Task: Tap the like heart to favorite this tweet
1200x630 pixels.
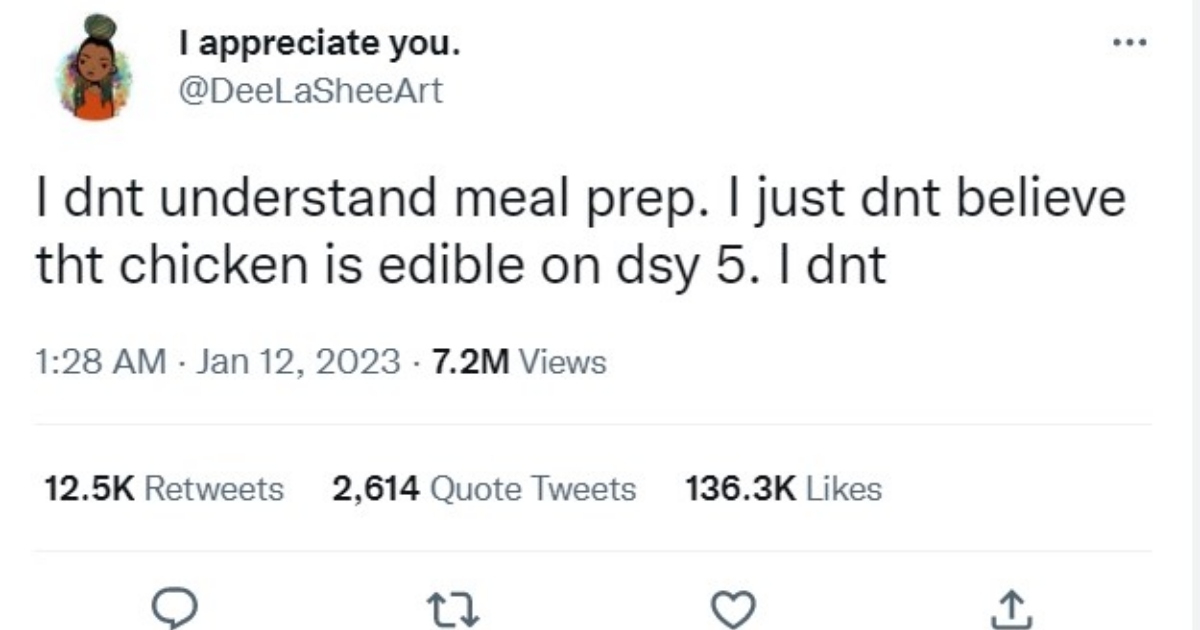Action: click(731, 605)
